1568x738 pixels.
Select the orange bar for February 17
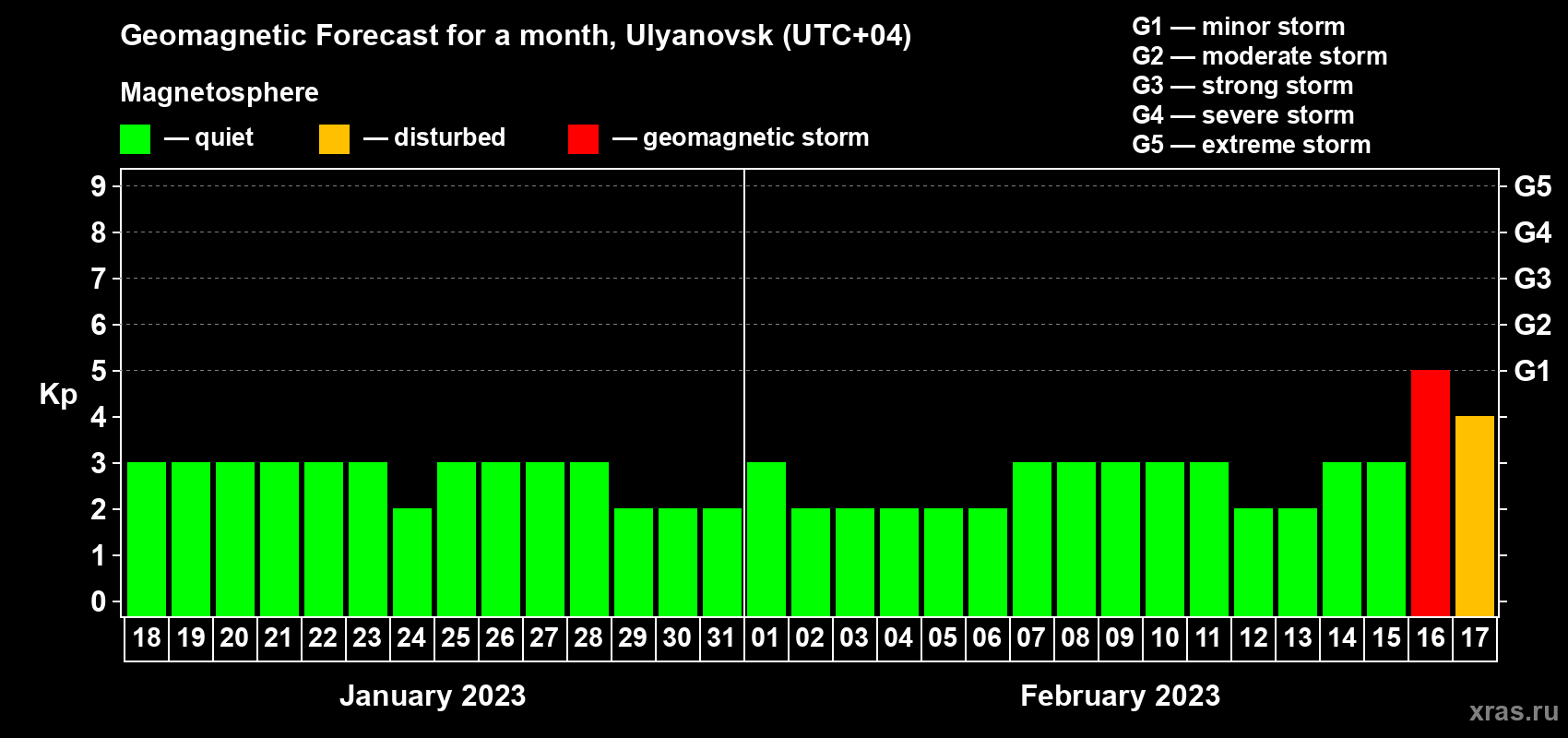[1475, 517]
